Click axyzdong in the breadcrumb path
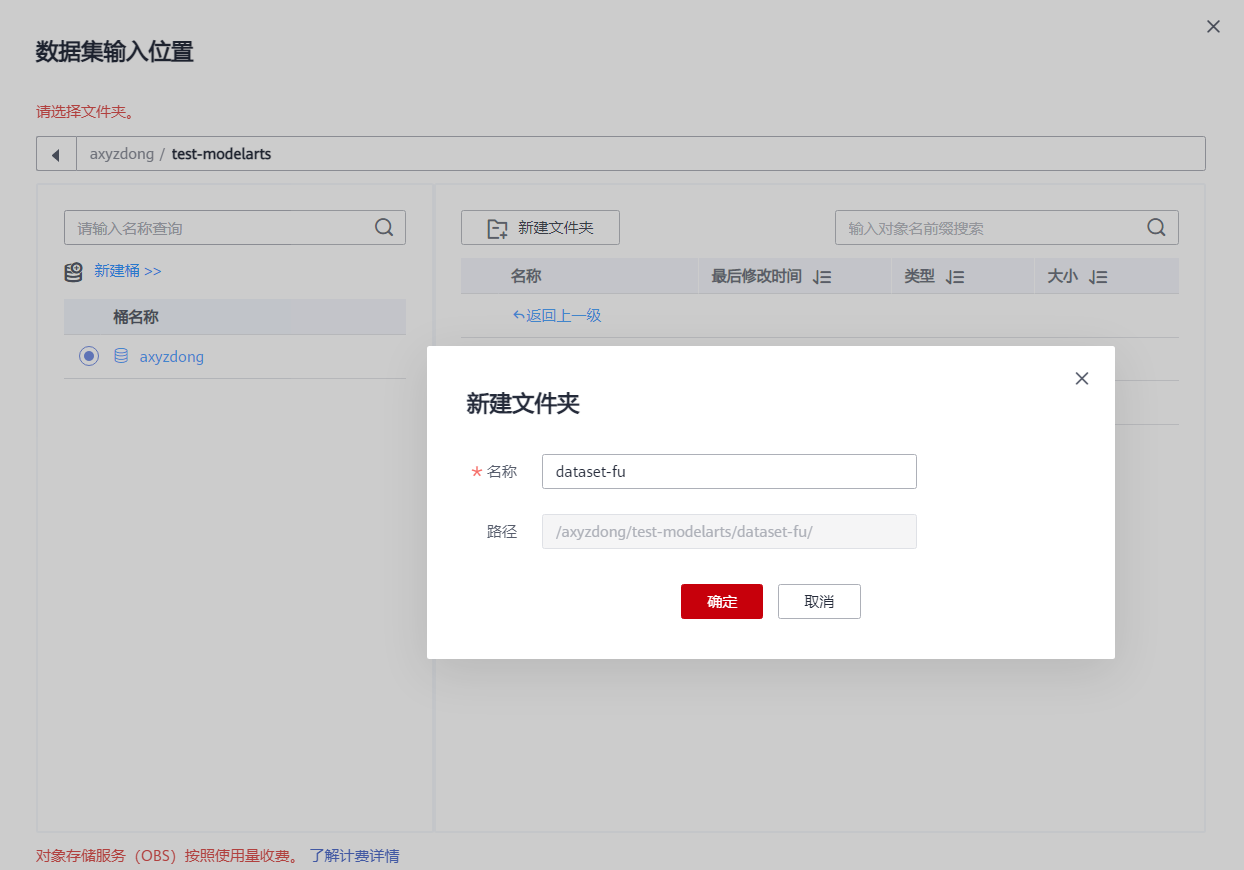Image resolution: width=1244 pixels, height=870 pixels. (122, 154)
